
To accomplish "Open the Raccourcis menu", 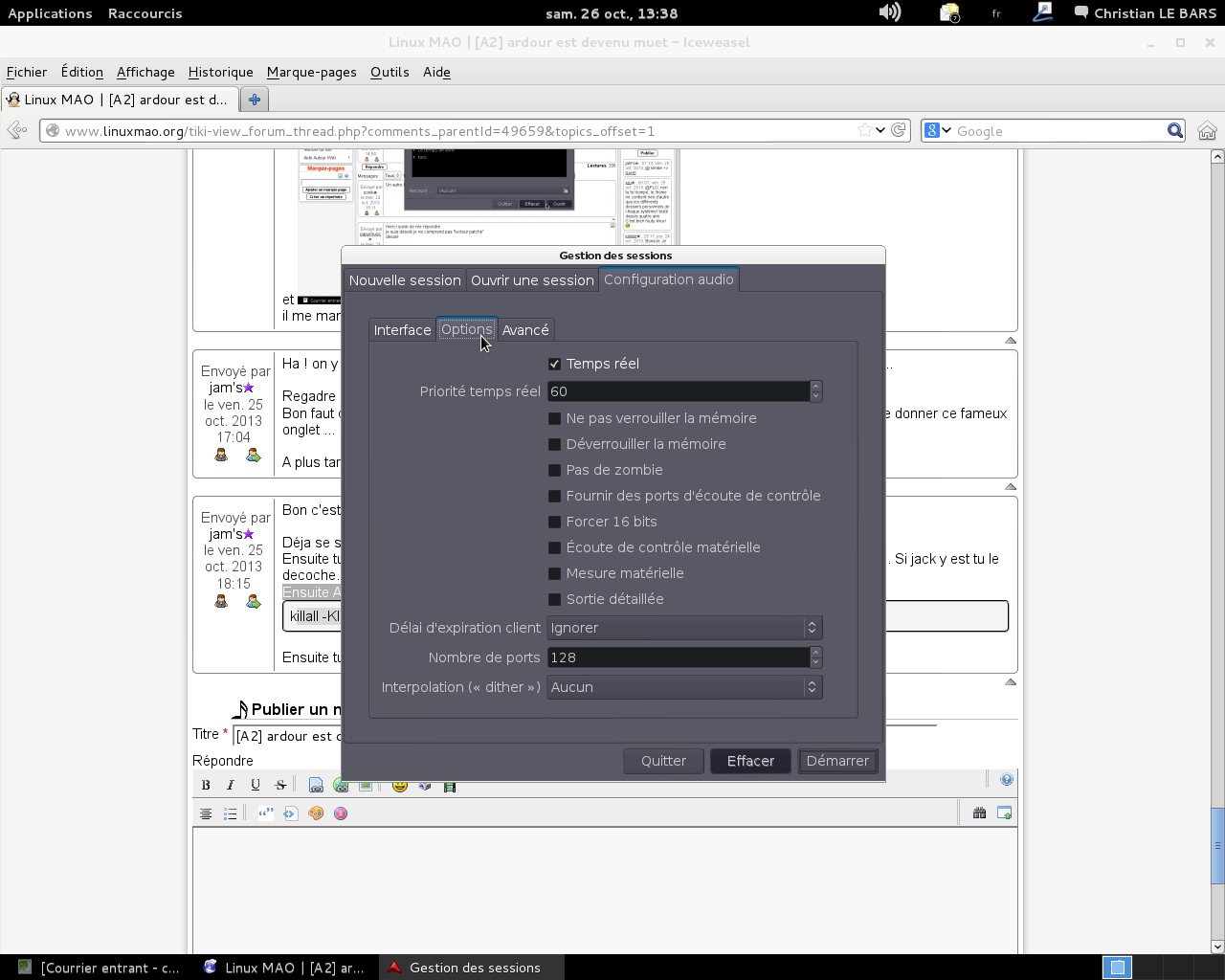I will [x=145, y=13].
